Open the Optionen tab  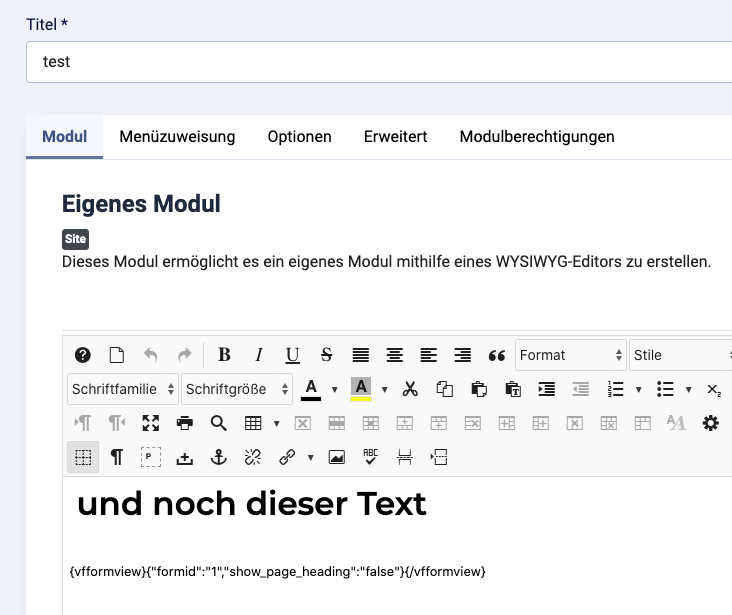(x=300, y=137)
